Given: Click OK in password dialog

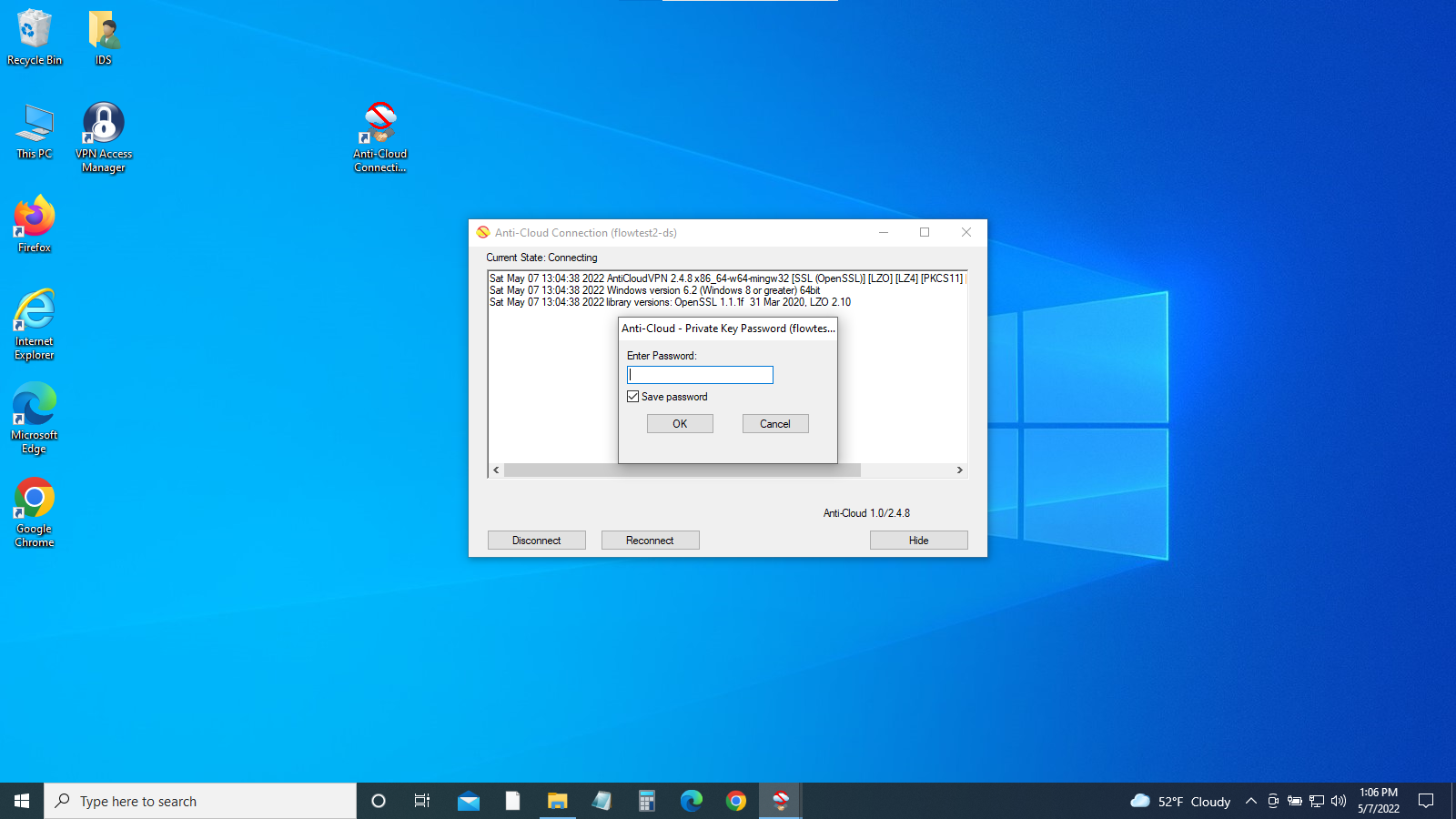Looking at the screenshot, I should (680, 424).
